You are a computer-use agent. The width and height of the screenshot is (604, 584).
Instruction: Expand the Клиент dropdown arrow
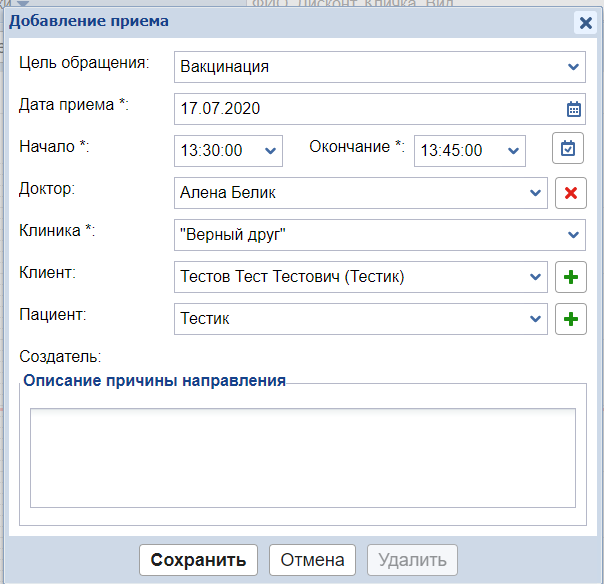tap(534, 277)
